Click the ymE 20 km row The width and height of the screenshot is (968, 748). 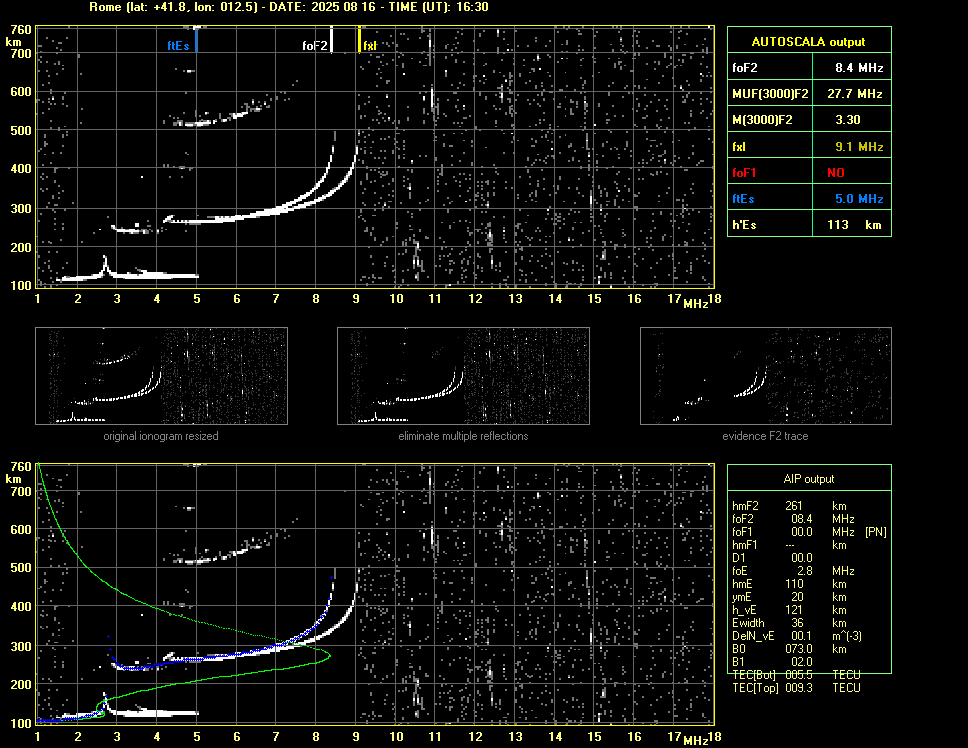[x=789, y=597]
